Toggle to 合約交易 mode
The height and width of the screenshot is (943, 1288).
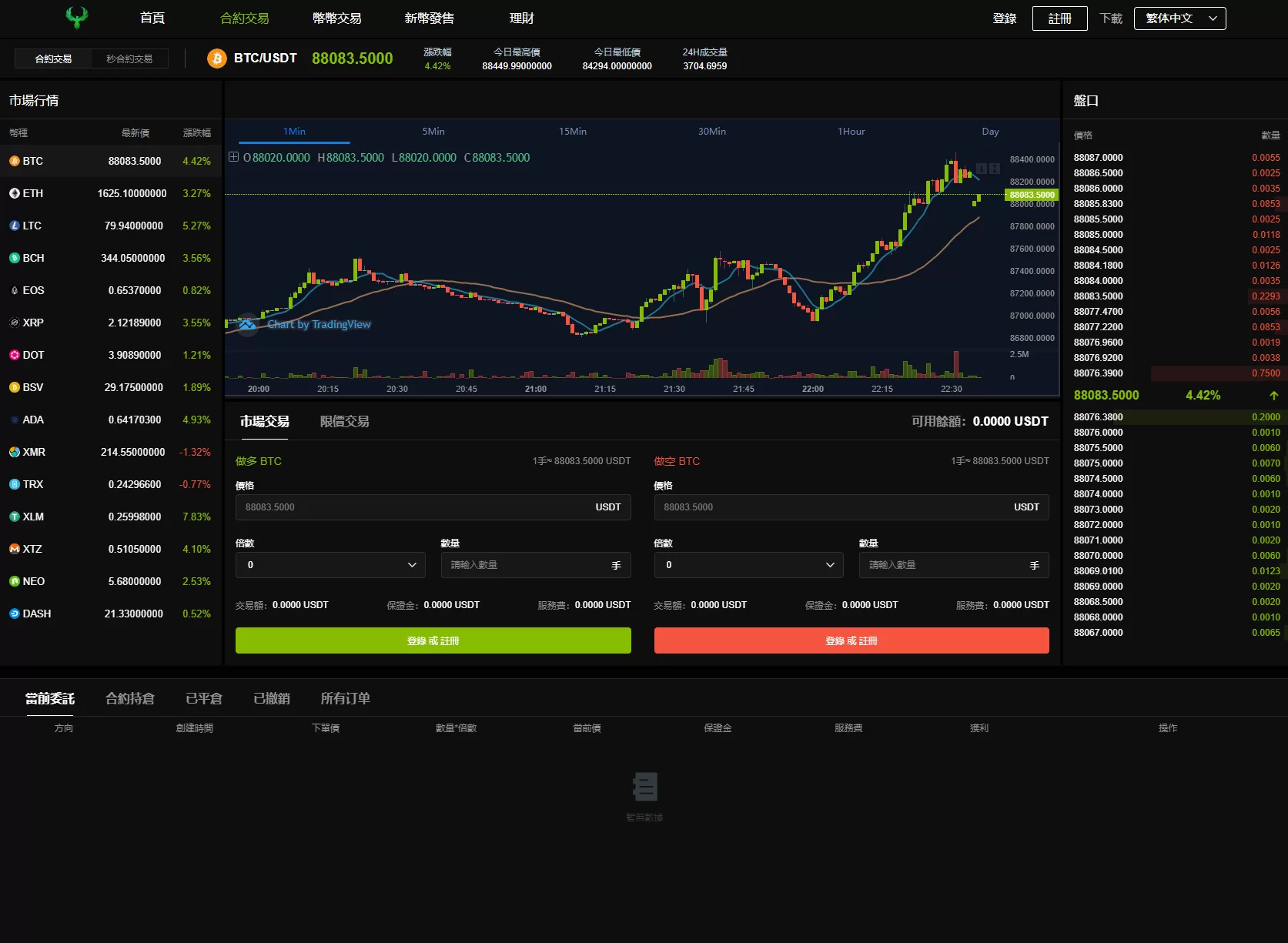click(x=53, y=59)
